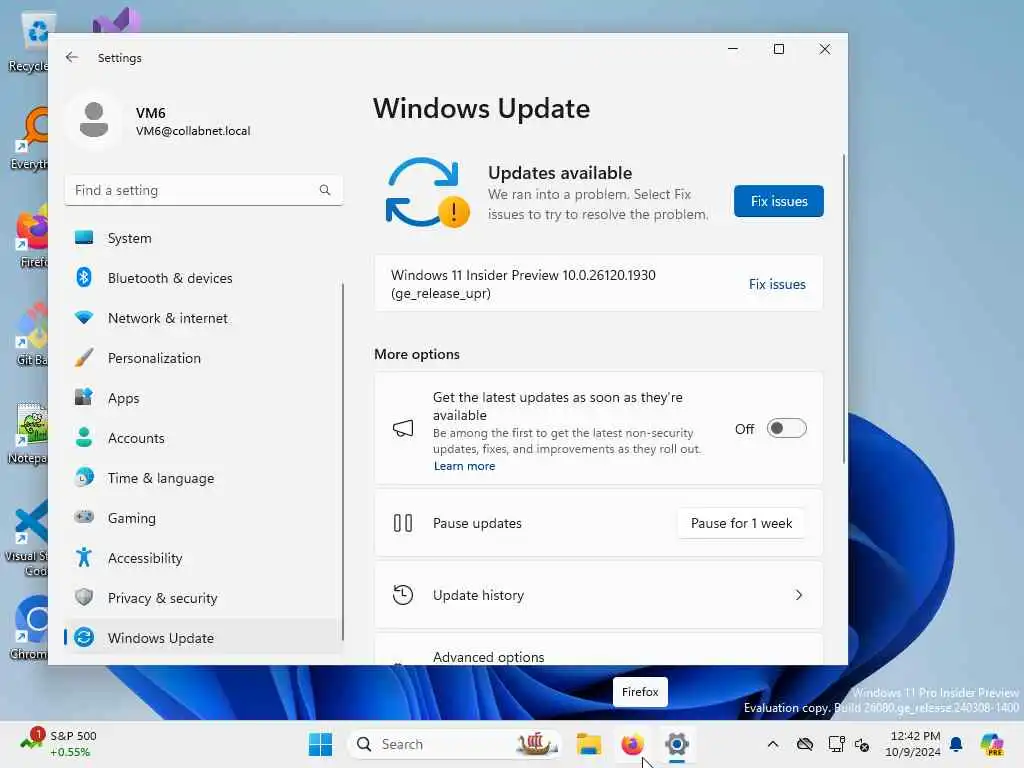Click the cloud sync-off tray icon
Screen dimensions: 1024x768
pyautogui.click(x=805, y=744)
